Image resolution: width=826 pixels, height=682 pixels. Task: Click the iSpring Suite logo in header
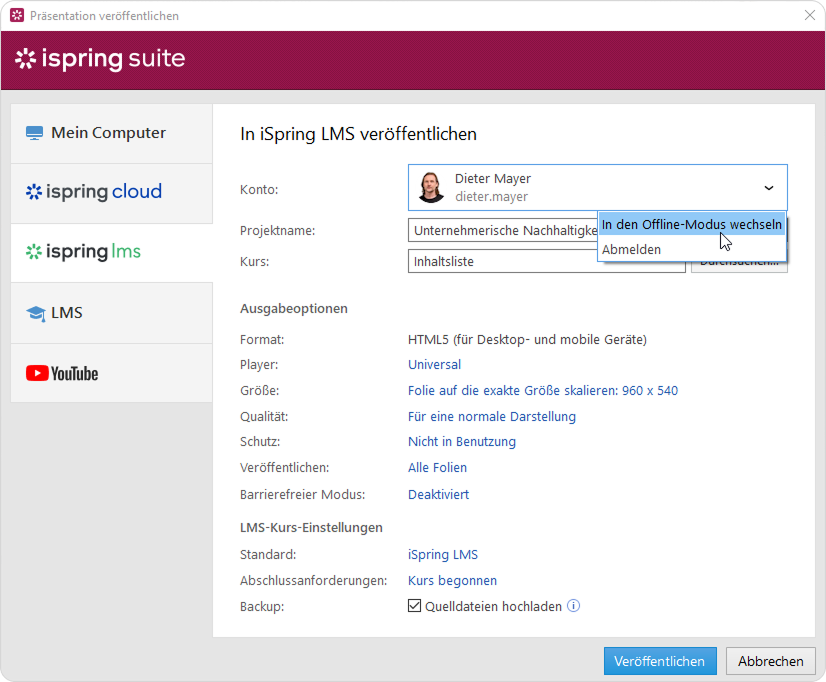pyautogui.click(x=100, y=59)
